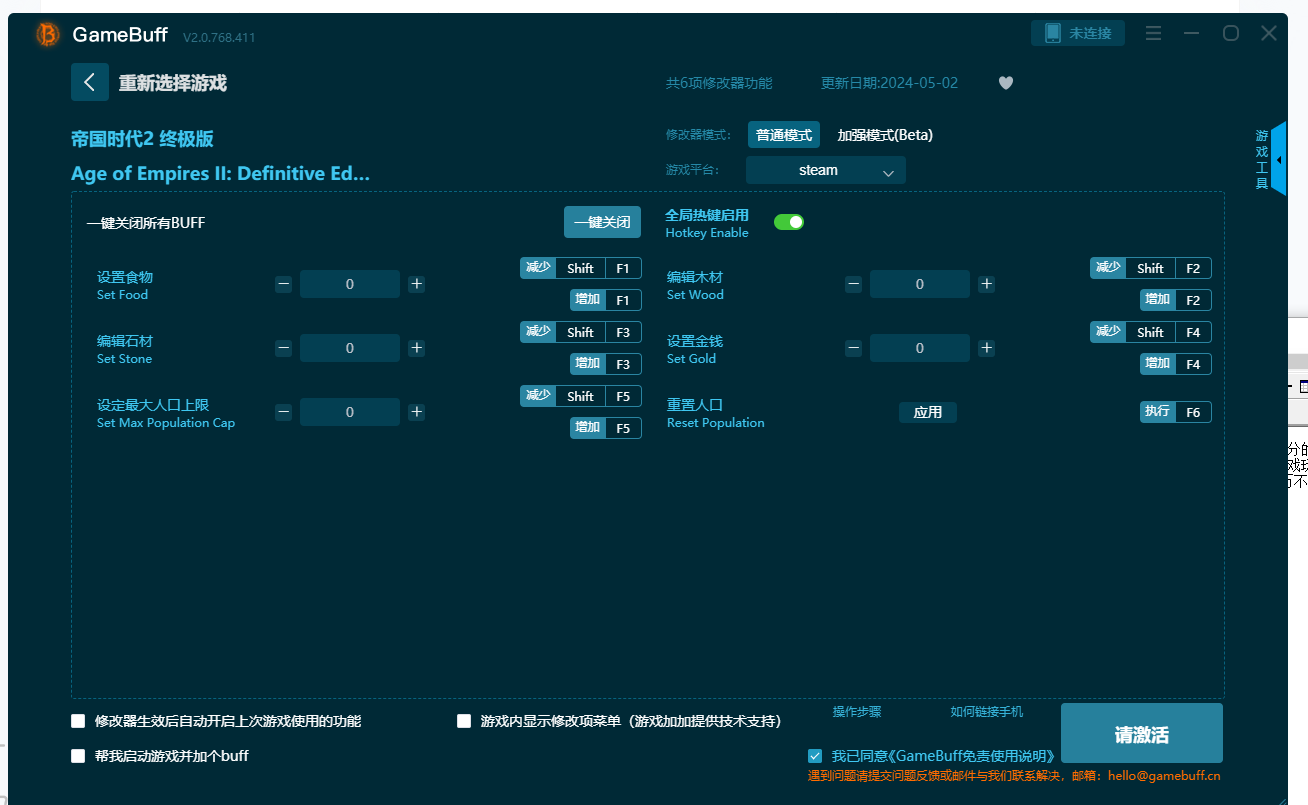Click the 帝国时代2 终极版 title
The width and height of the screenshot is (1308, 805).
(x=142, y=139)
